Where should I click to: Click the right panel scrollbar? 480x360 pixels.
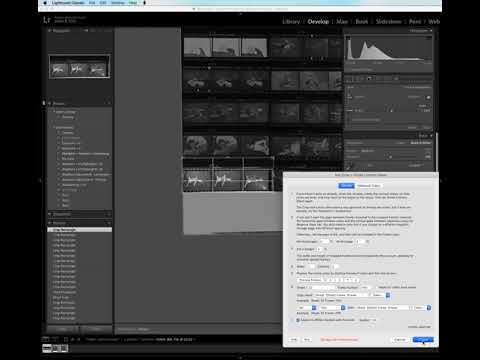(x=436, y=151)
